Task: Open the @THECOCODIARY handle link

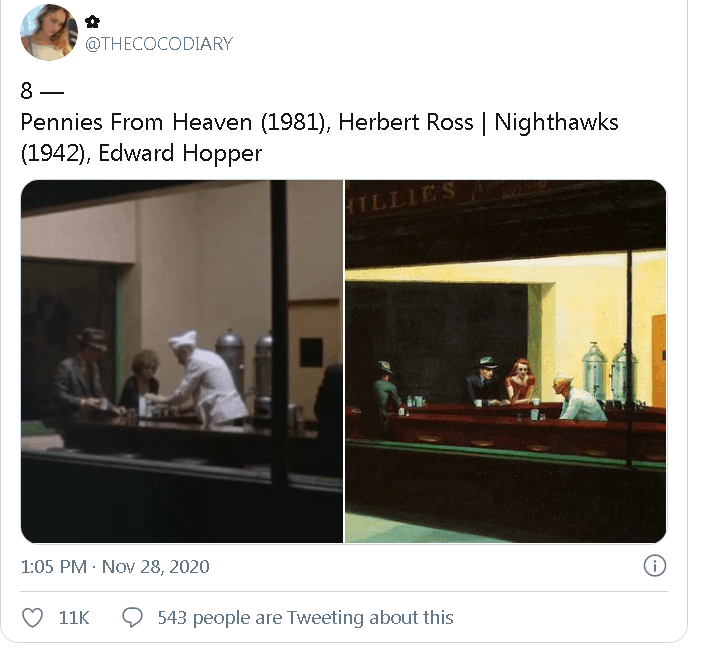Action: [159, 44]
